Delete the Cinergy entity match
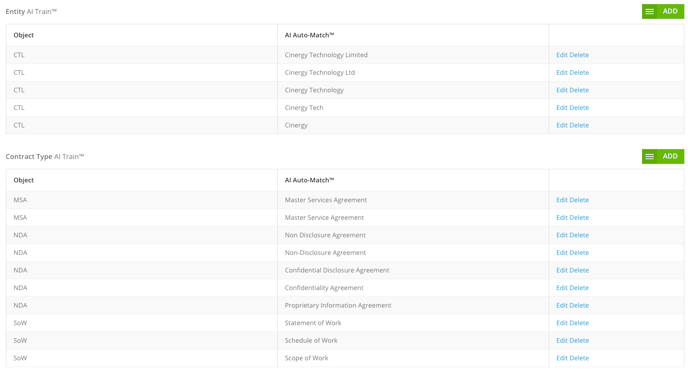The image size is (688, 372). pos(579,125)
